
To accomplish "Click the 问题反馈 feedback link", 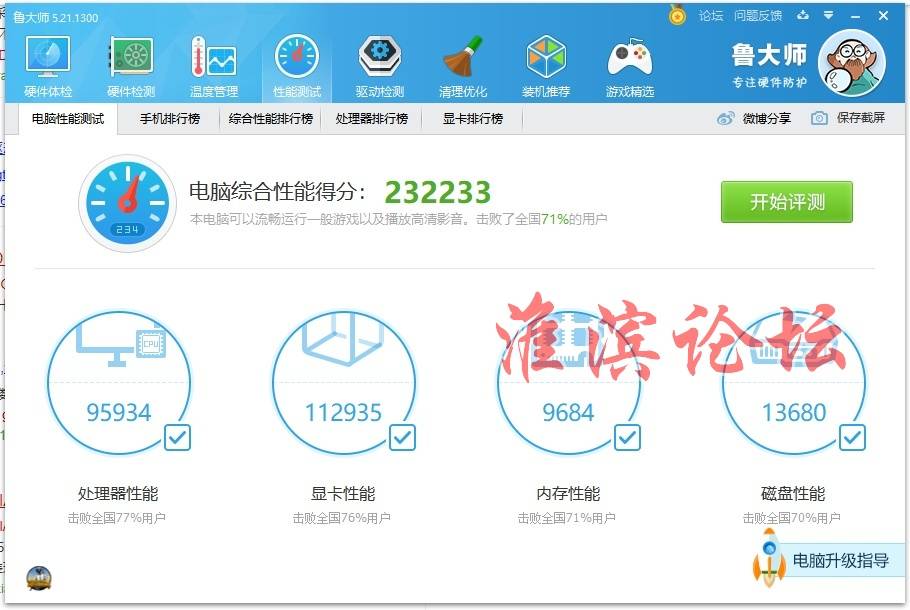I will pyautogui.click(x=758, y=16).
